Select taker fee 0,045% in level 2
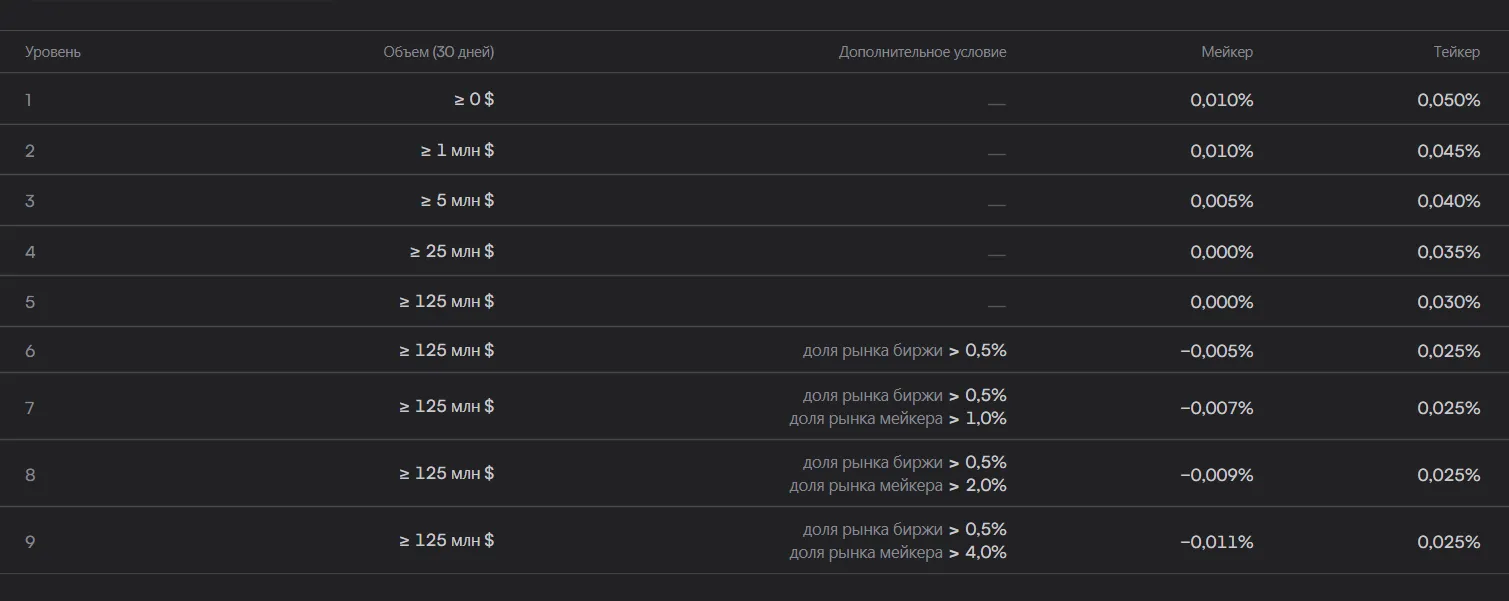The image size is (1509, 601). coord(1449,151)
